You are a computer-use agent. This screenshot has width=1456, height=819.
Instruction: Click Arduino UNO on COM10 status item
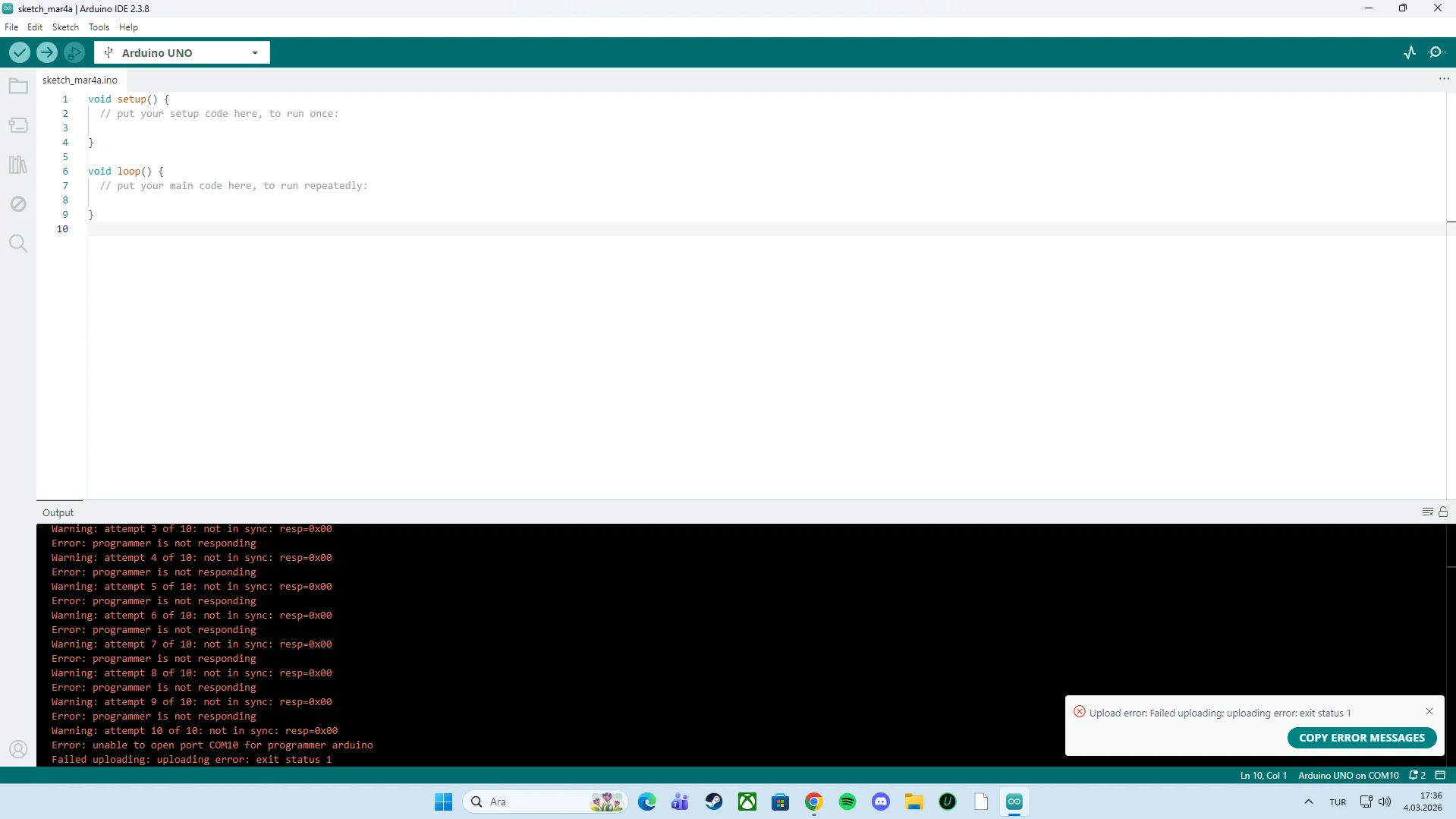(1348, 775)
